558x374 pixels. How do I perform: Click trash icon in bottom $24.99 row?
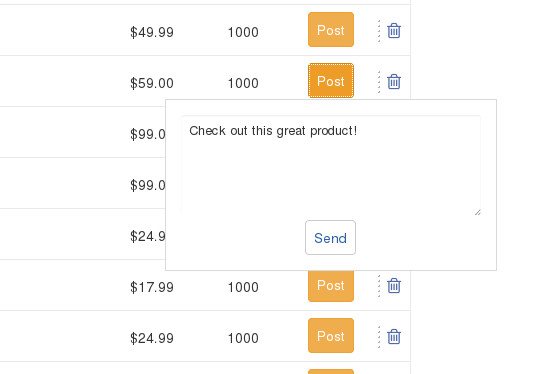(x=394, y=337)
